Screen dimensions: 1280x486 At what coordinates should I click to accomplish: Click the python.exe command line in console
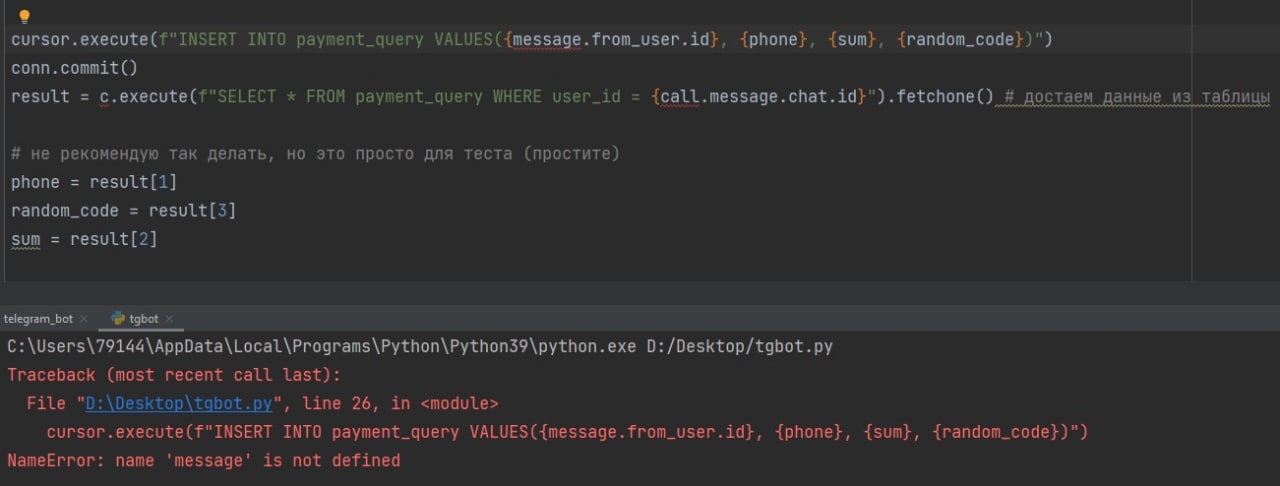click(x=420, y=347)
